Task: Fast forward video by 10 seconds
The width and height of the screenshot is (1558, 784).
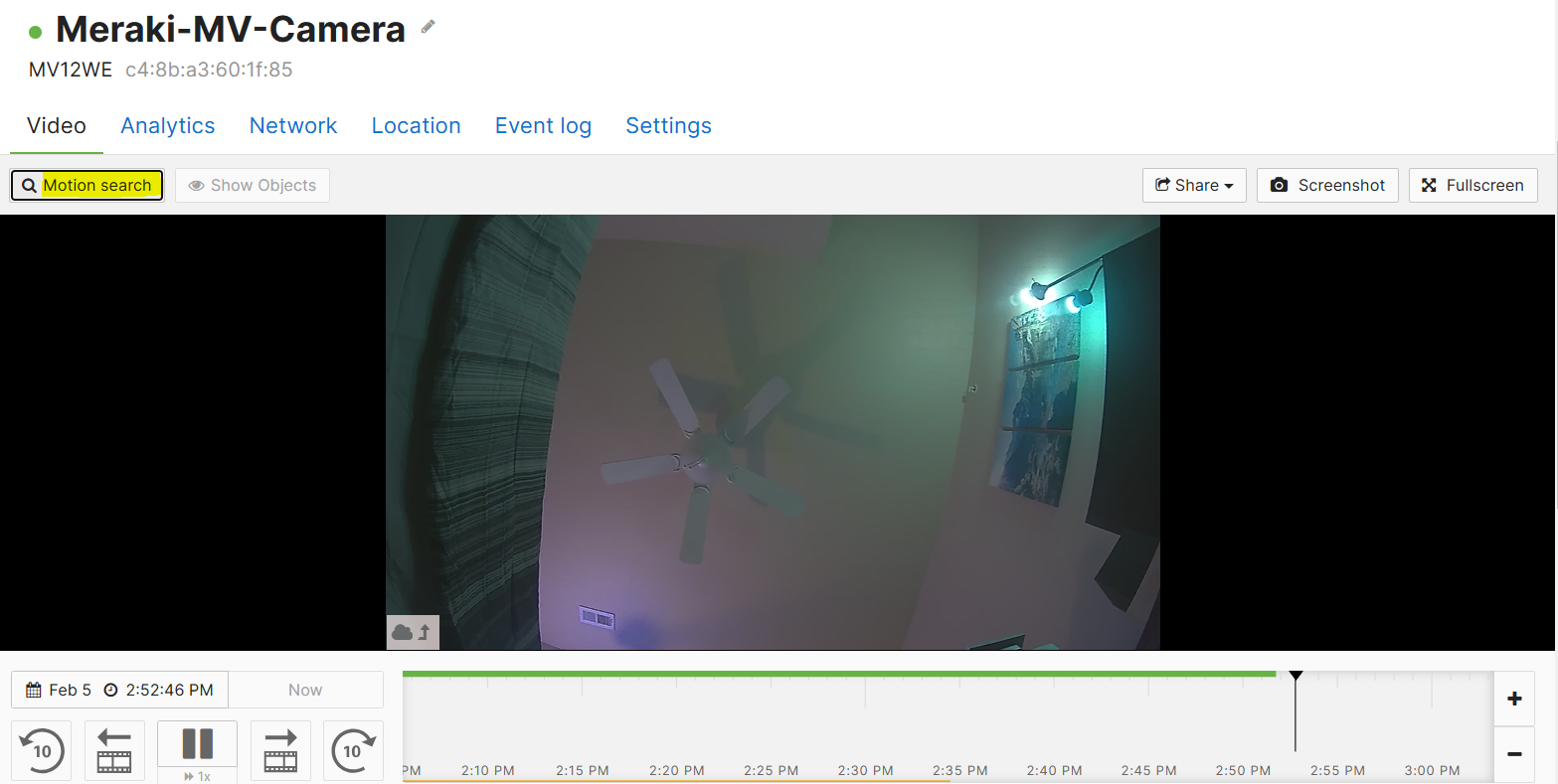Action: coord(354,751)
